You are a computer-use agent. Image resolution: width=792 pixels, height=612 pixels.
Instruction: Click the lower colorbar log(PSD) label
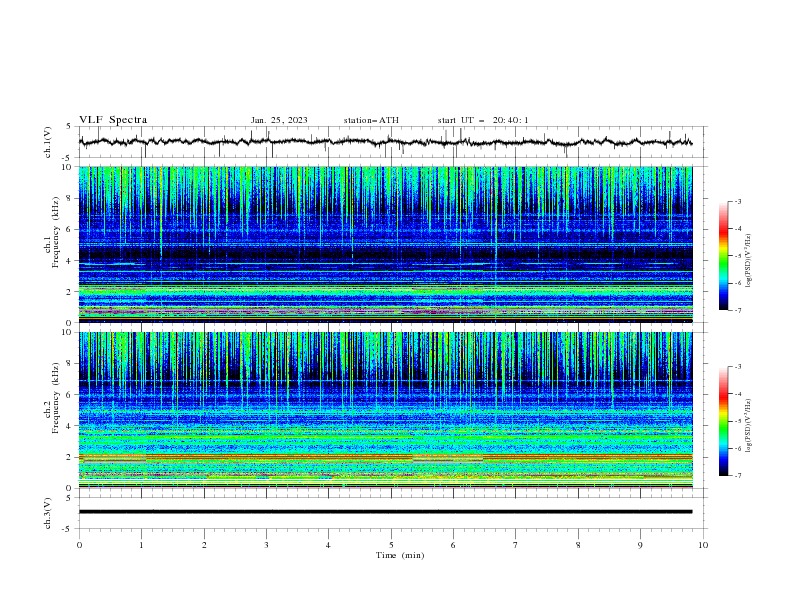click(749, 425)
